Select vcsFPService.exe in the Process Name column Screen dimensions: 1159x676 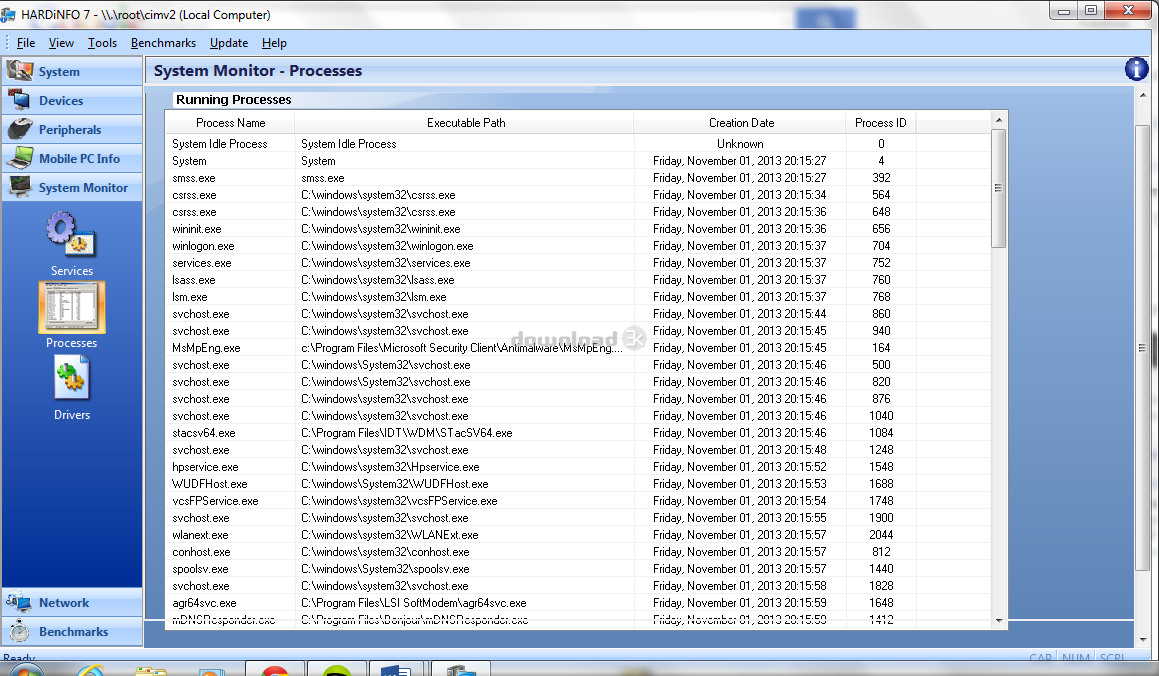[x=215, y=501]
